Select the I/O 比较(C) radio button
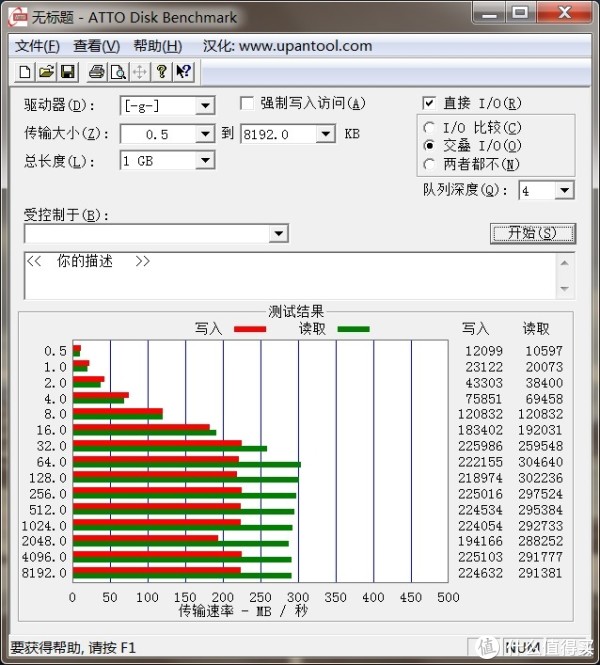The width and height of the screenshot is (600, 665). pos(429,127)
